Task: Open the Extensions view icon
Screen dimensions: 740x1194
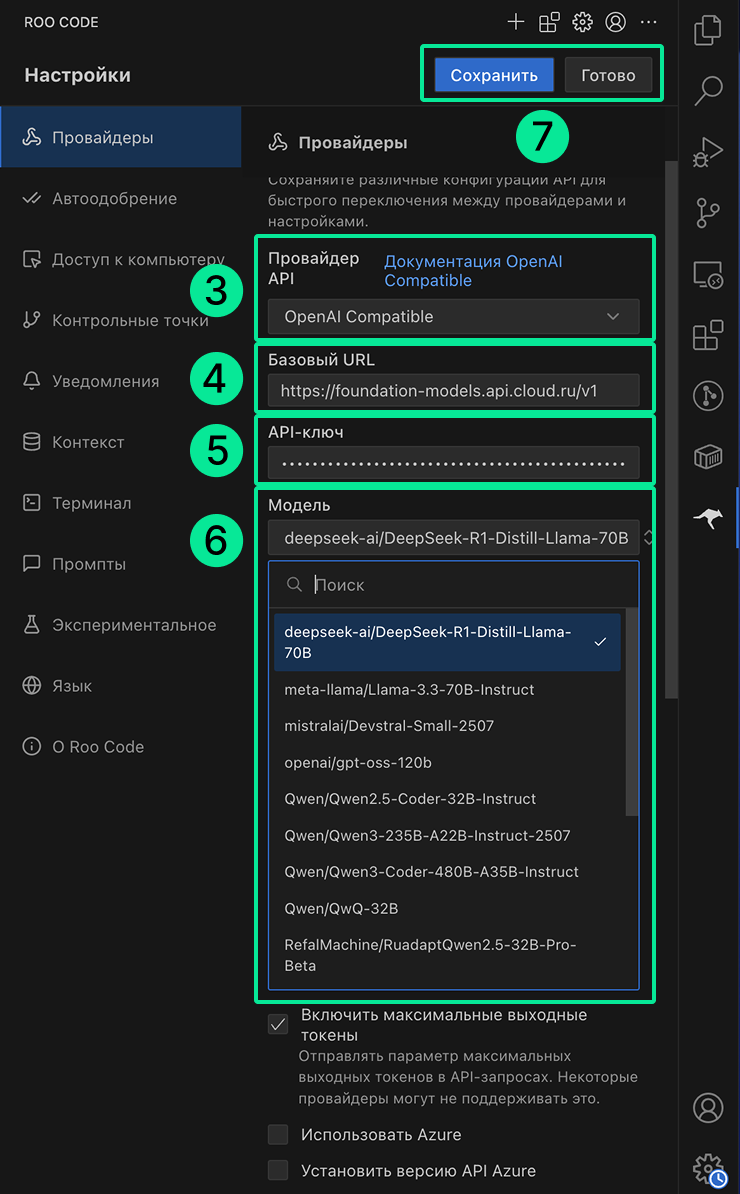Action: click(x=708, y=335)
